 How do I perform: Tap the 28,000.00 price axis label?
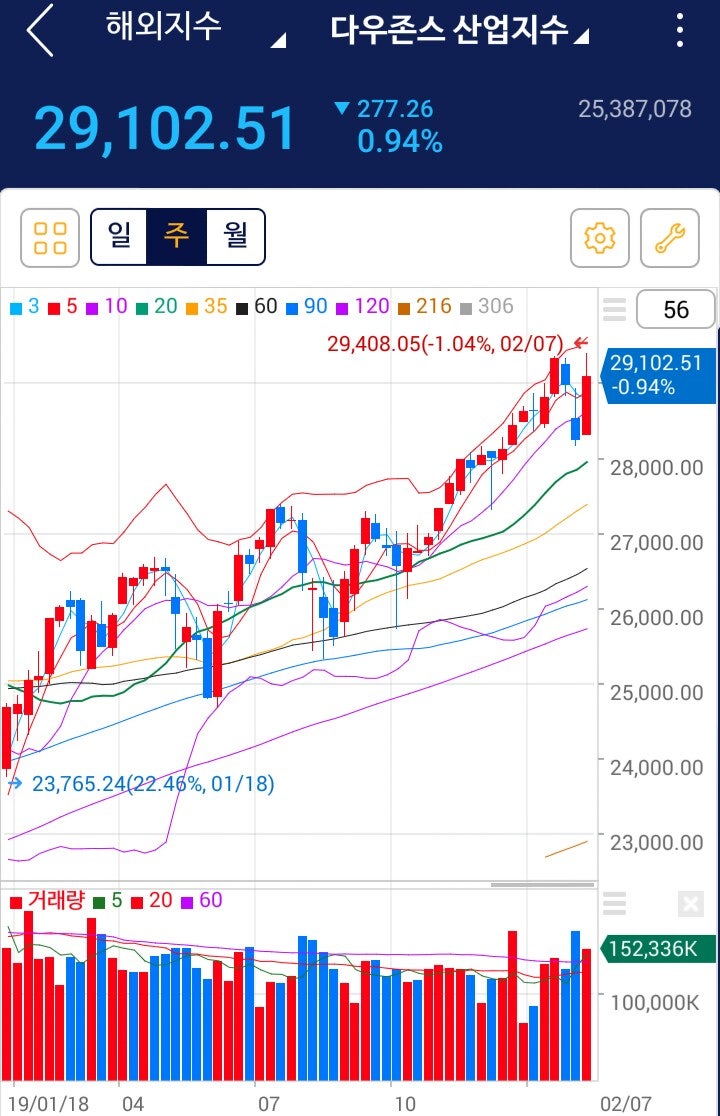(x=657, y=468)
